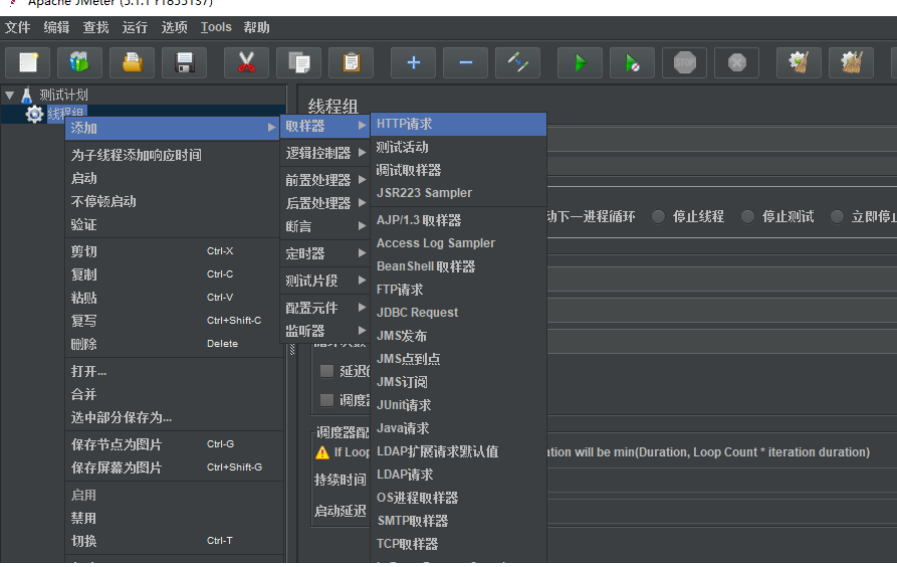Start the test with green play icon
897x567 pixels.
(x=580, y=62)
